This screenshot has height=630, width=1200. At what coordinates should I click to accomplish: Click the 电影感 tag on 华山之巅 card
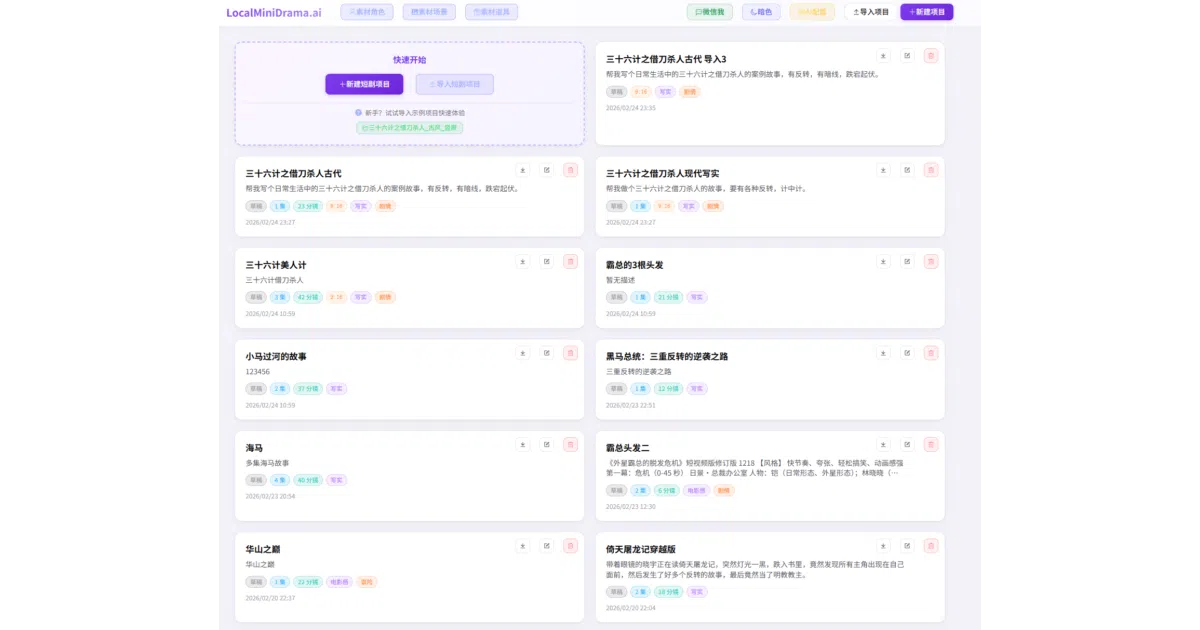tap(339, 582)
